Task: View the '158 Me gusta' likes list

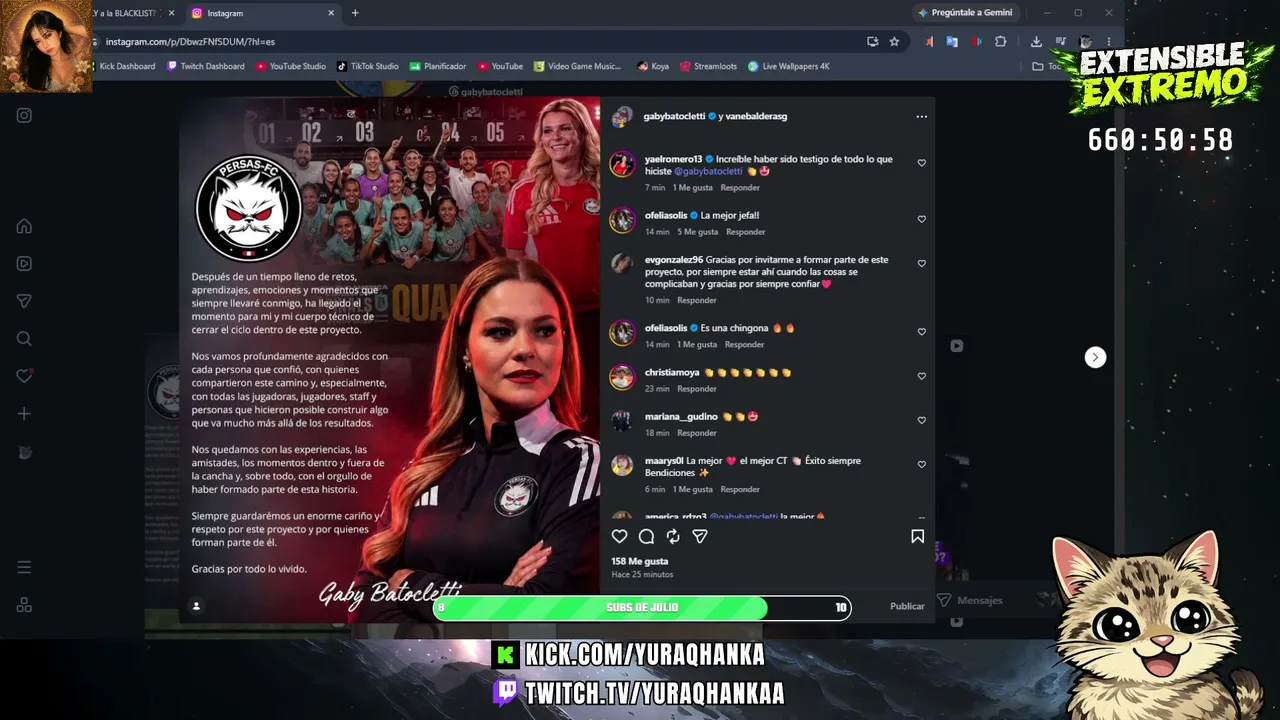Action: pyautogui.click(x=640, y=561)
